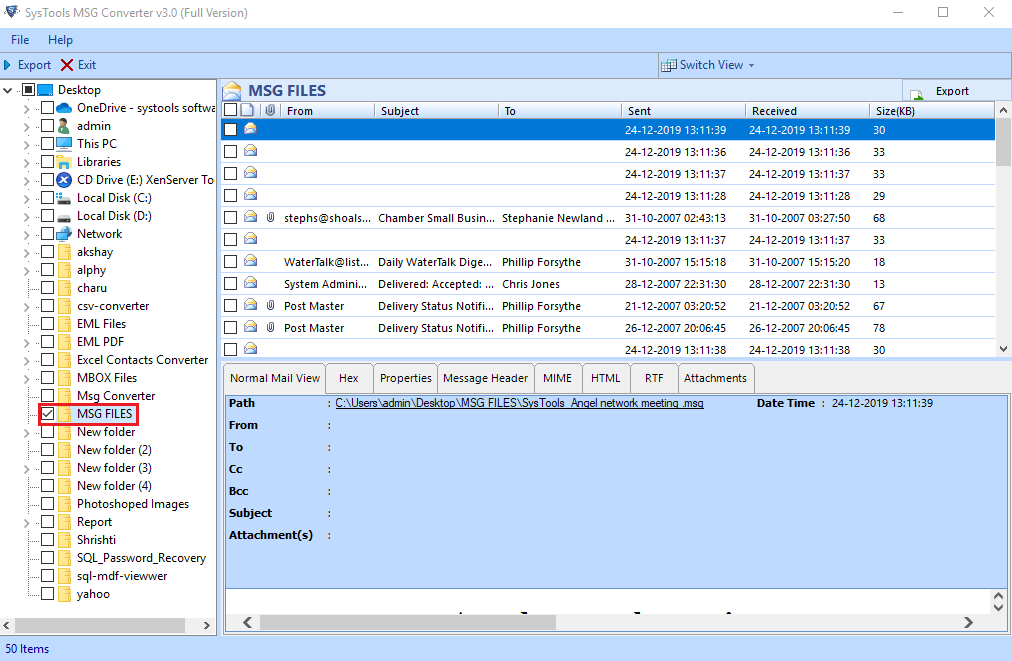The width and height of the screenshot is (1012, 661).
Task: Click the MSG FILES folder icon in panel header
Action: pos(234,90)
